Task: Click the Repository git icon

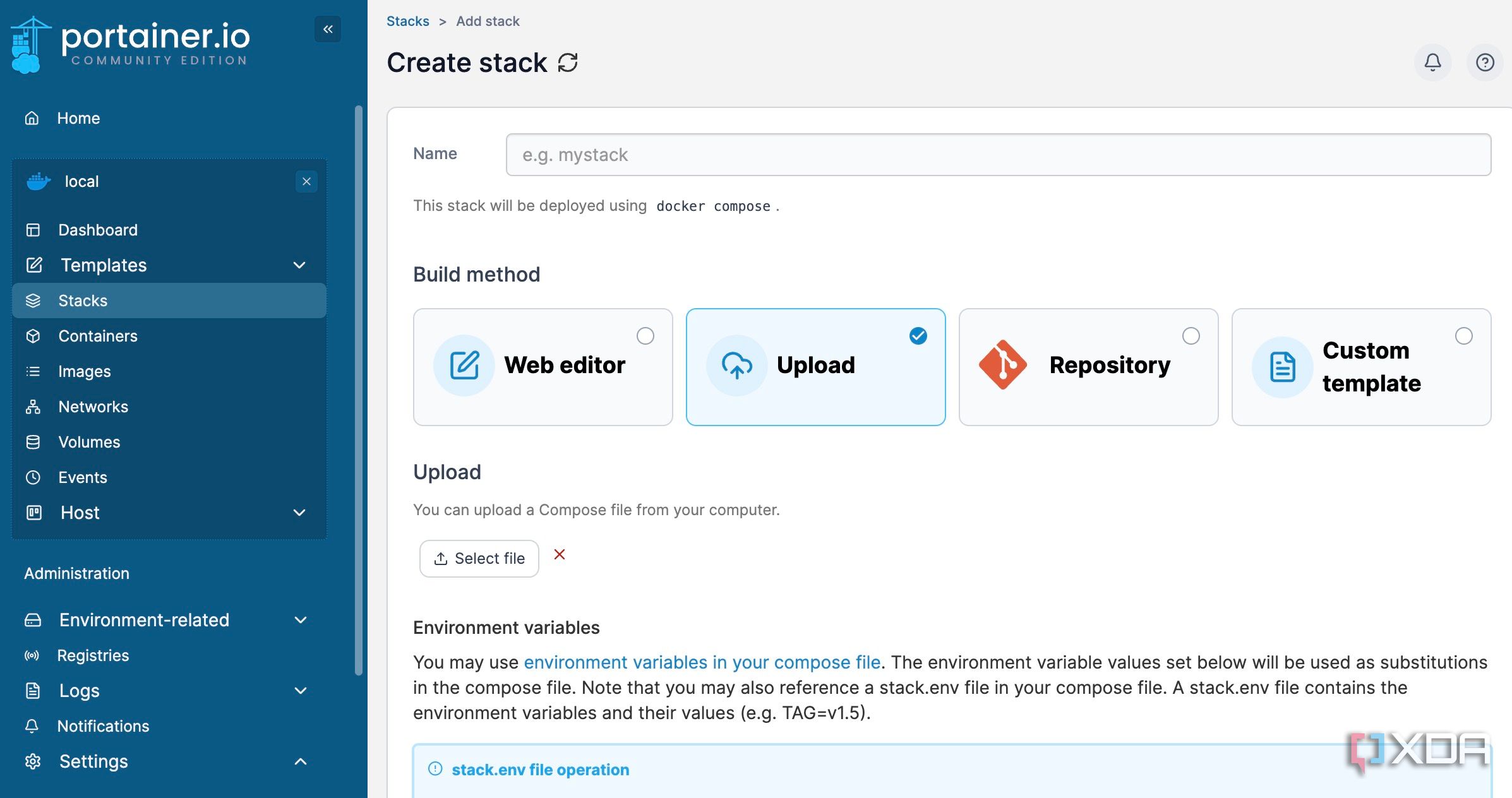Action: 1003,365
